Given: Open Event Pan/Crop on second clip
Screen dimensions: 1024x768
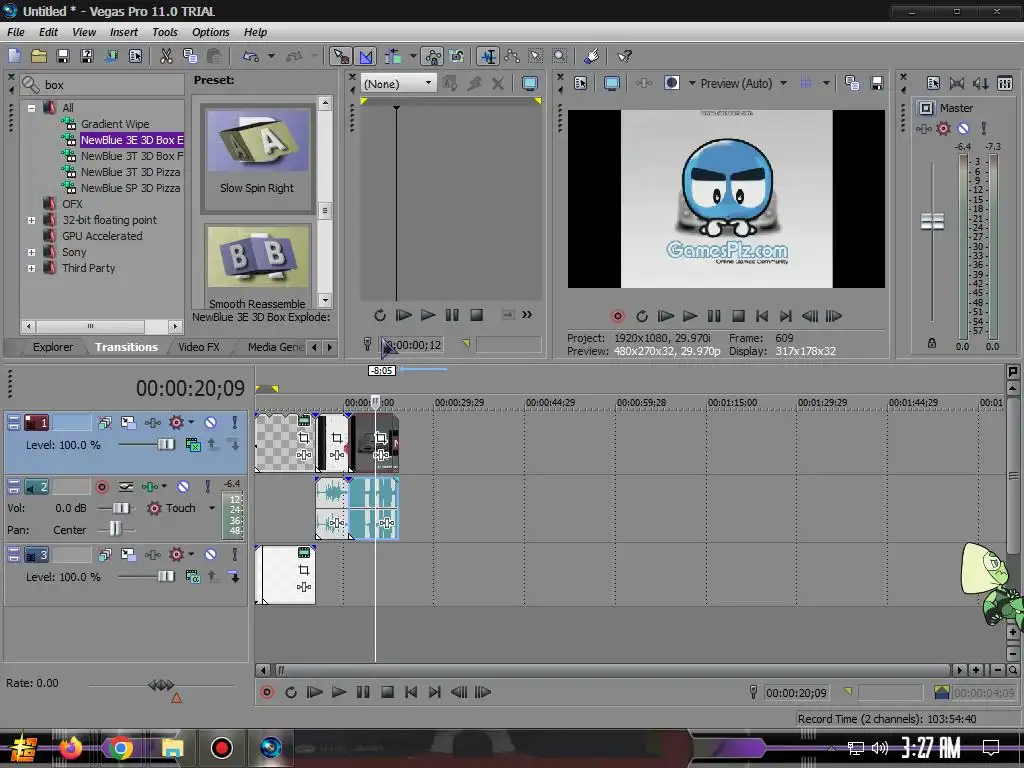Looking at the screenshot, I should 336,438.
